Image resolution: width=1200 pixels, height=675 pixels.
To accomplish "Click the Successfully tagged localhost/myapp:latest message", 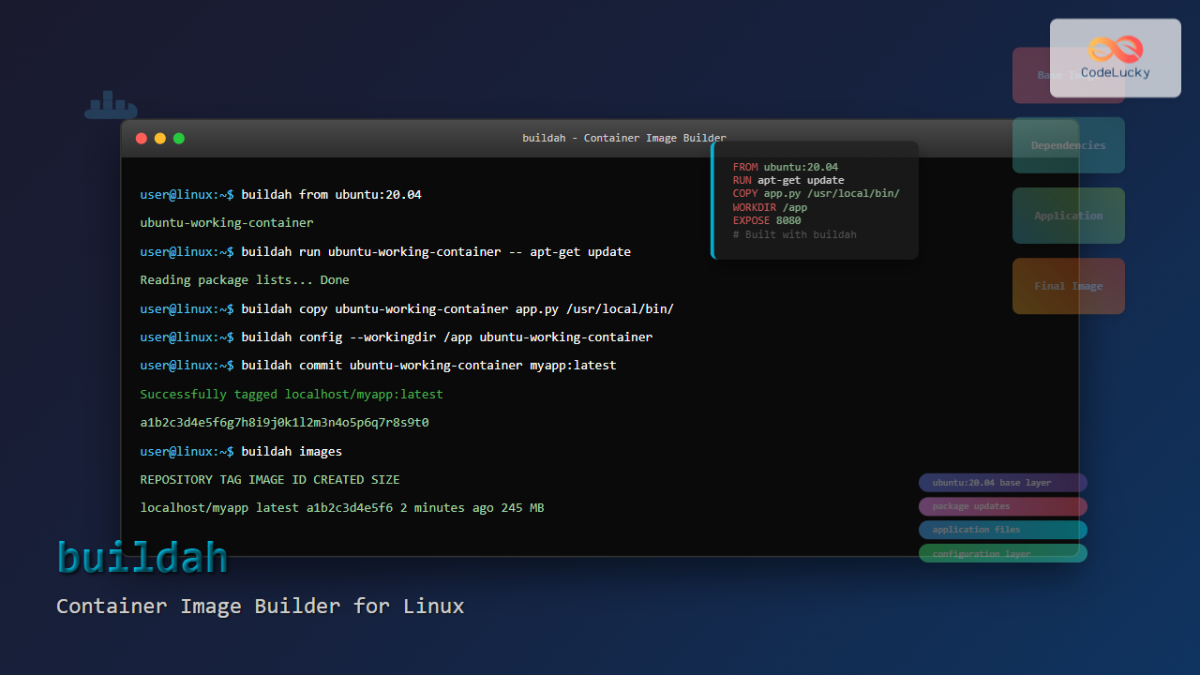I will [291, 393].
